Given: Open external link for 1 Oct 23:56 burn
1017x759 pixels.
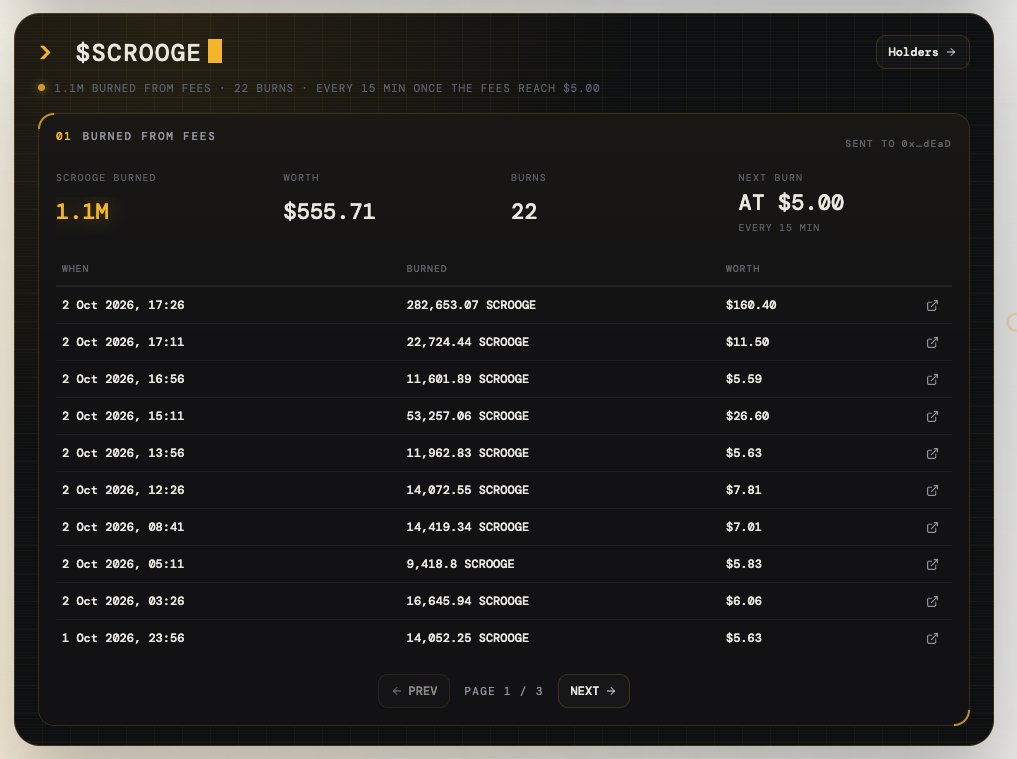Looking at the screenshot, I should click(x=932, y=638).
